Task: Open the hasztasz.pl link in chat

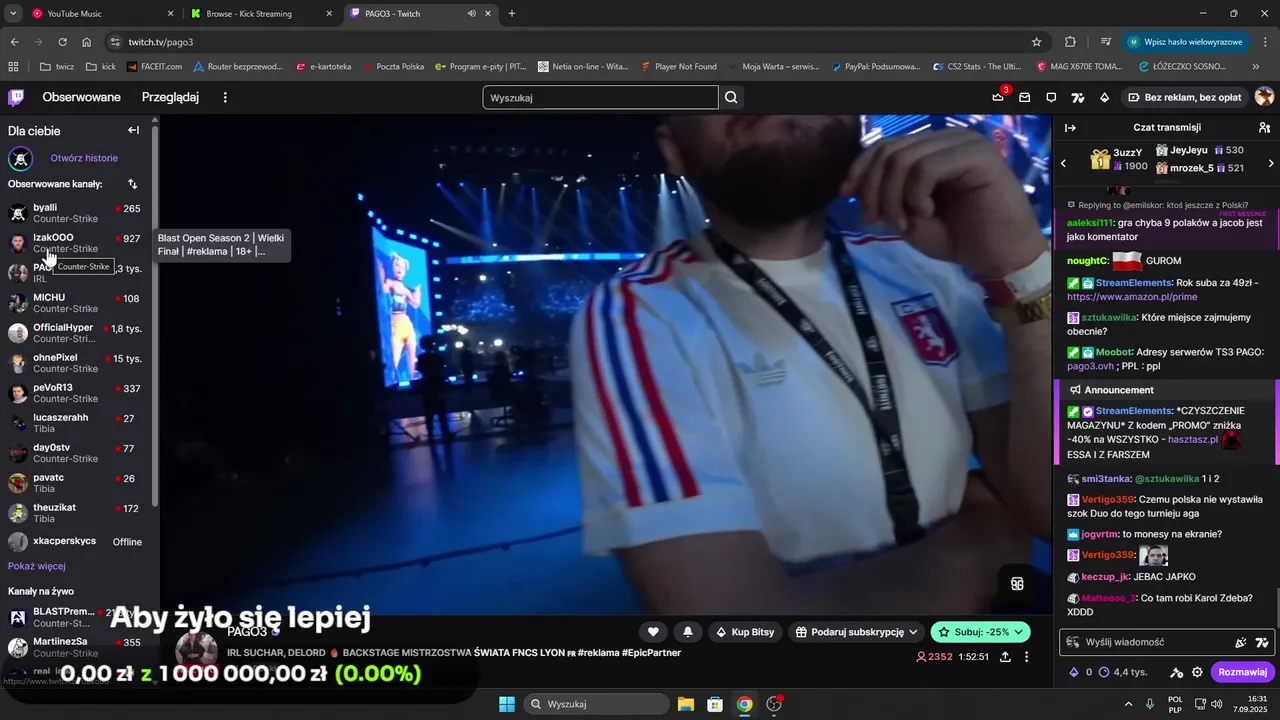Action: [1193, 439]
